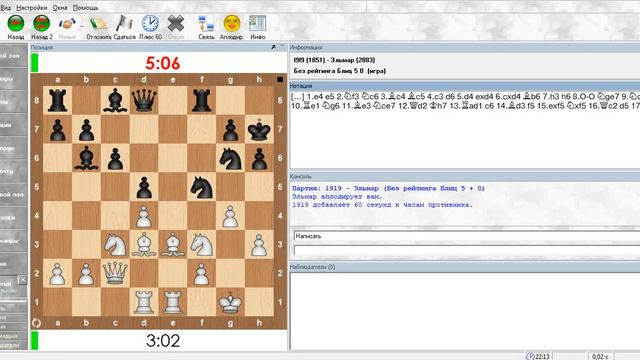The width and height of the screenshot is (640, 360).
Task: Select the white king on g1
Action: (x=231, y=302)
